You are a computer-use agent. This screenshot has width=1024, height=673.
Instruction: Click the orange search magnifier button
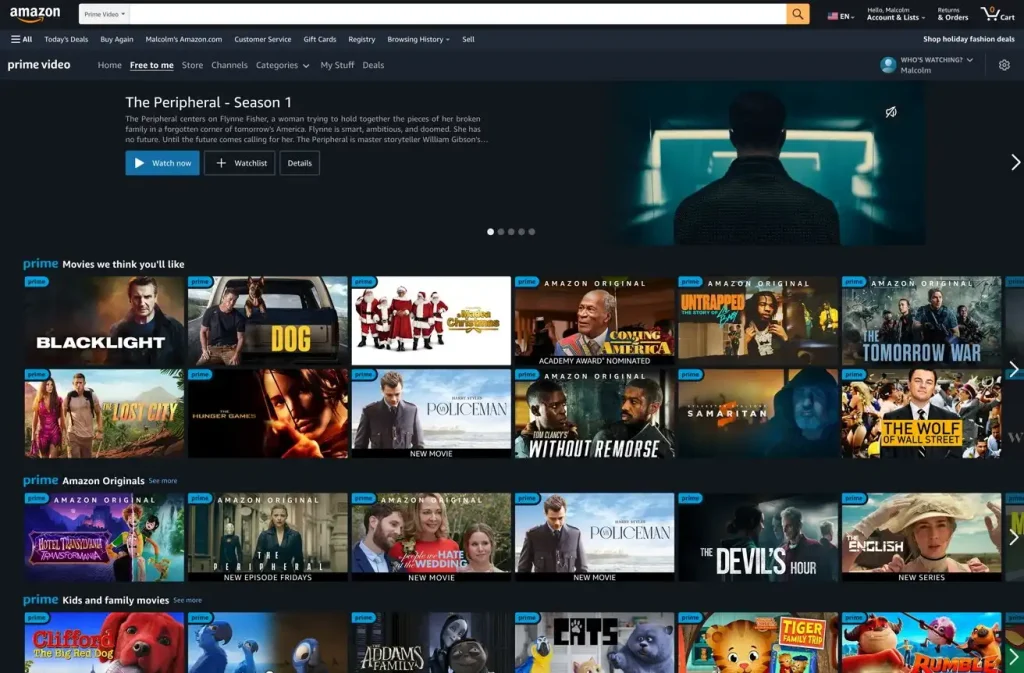pyautogui.click(x=797, y=14)
